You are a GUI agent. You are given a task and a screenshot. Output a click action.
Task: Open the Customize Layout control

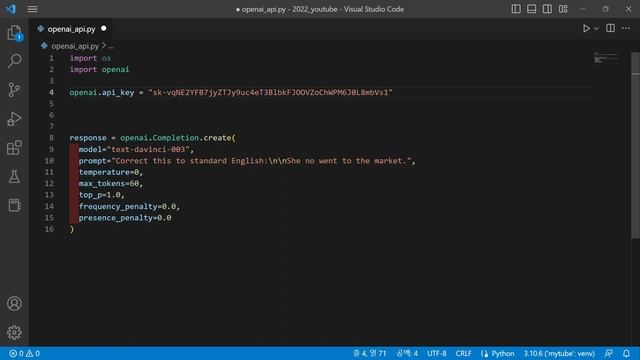pyautogui.click(x=563, y=9)
